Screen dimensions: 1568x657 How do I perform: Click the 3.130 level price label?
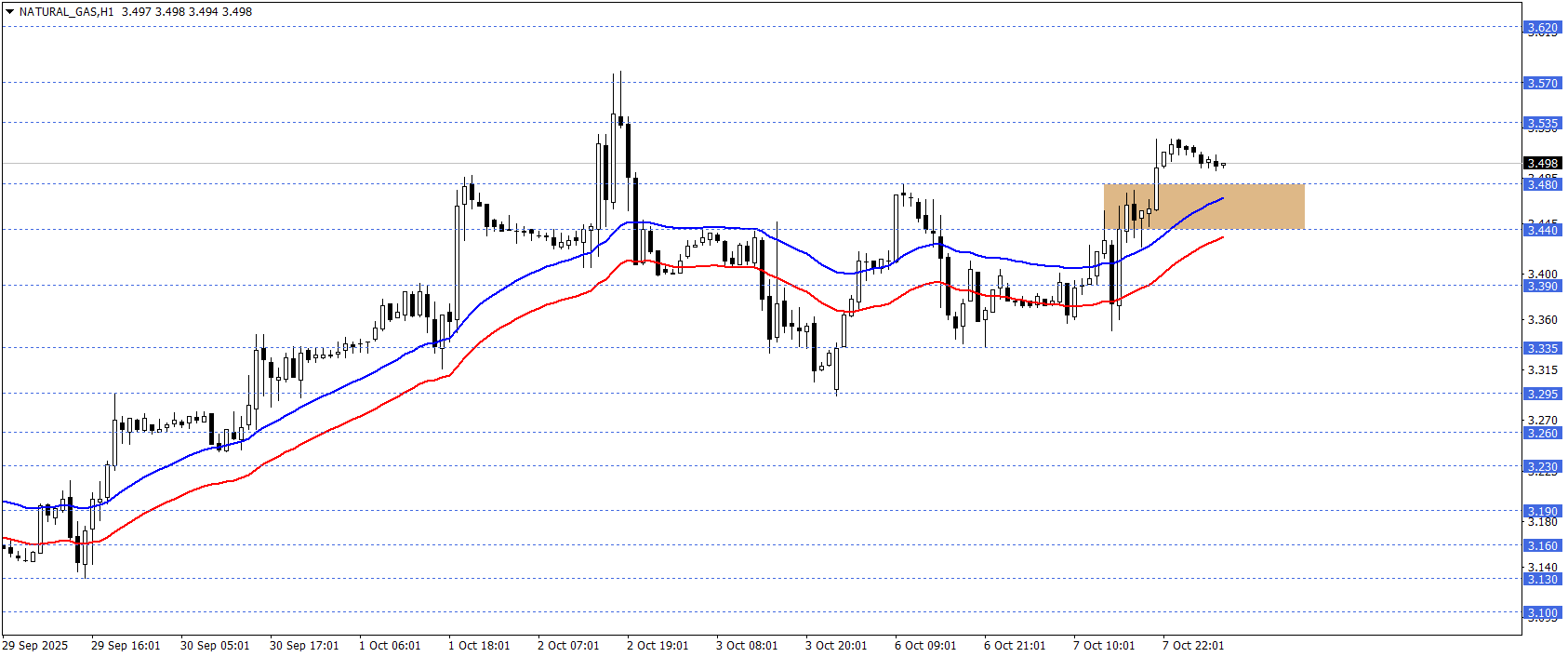(x=1543, y=580)
